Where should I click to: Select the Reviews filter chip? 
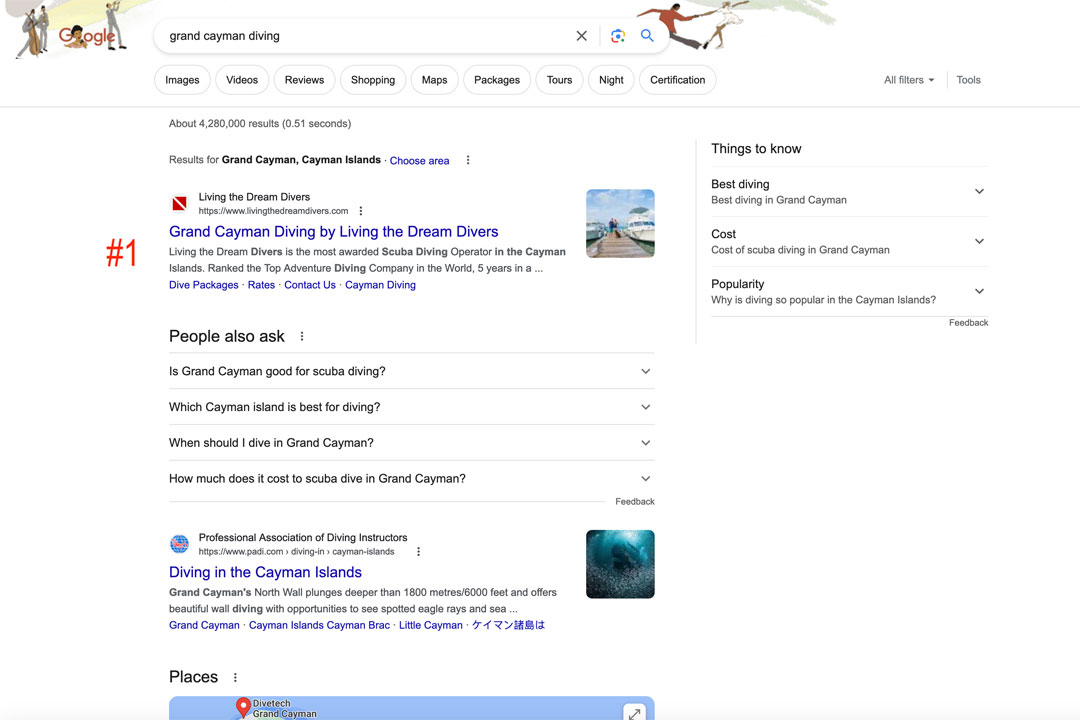coord(304,80)
